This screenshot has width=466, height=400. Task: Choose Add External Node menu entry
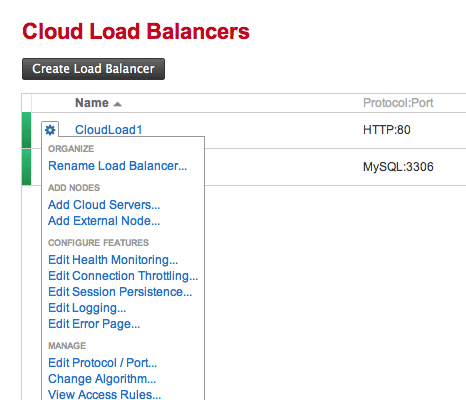(x=104, y=221)
